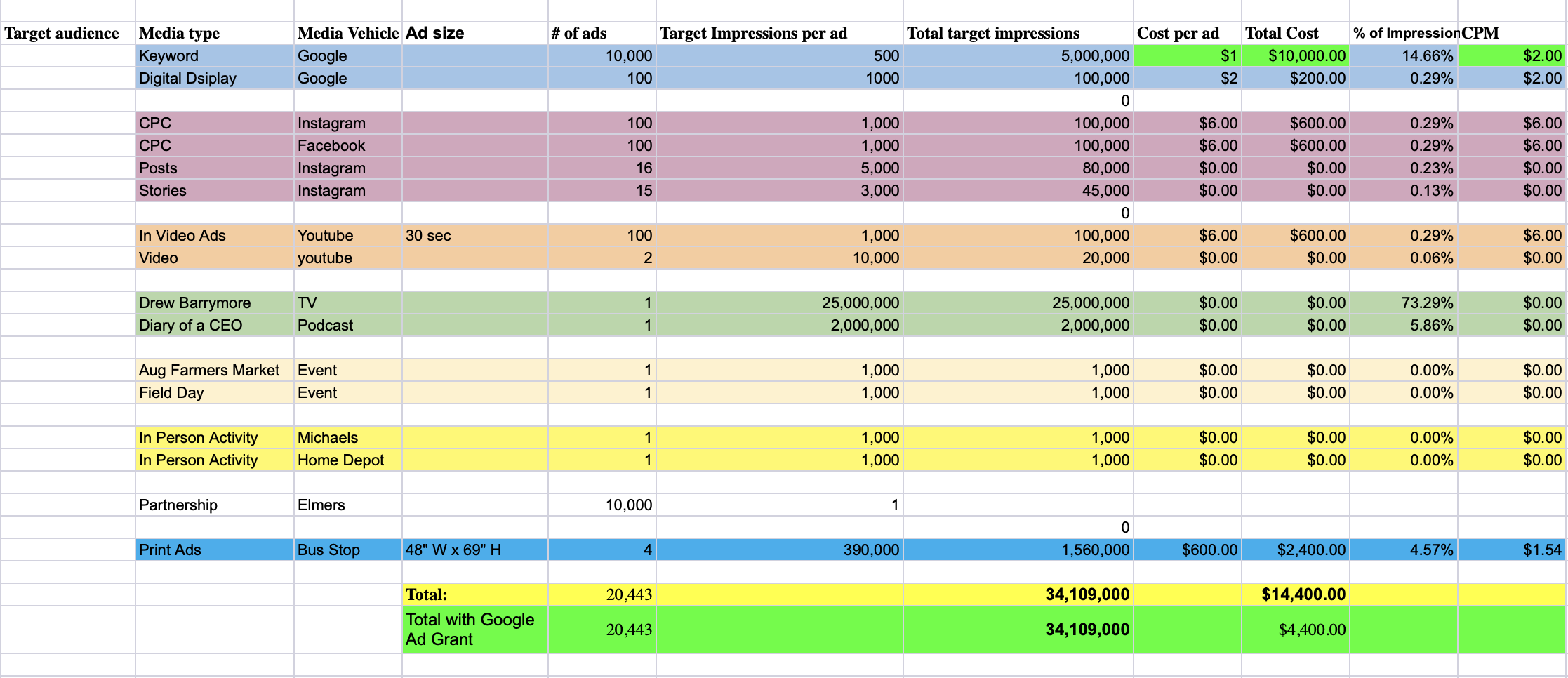Click the 'Ad size' header cell

(x=475, y=33)
